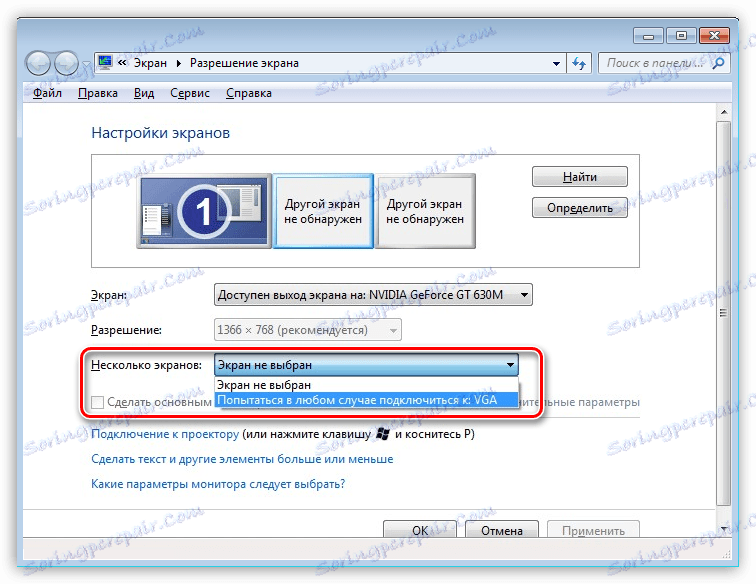Click the display icon in the address bar
Screen dimensions: 756x584
[105, 63]
